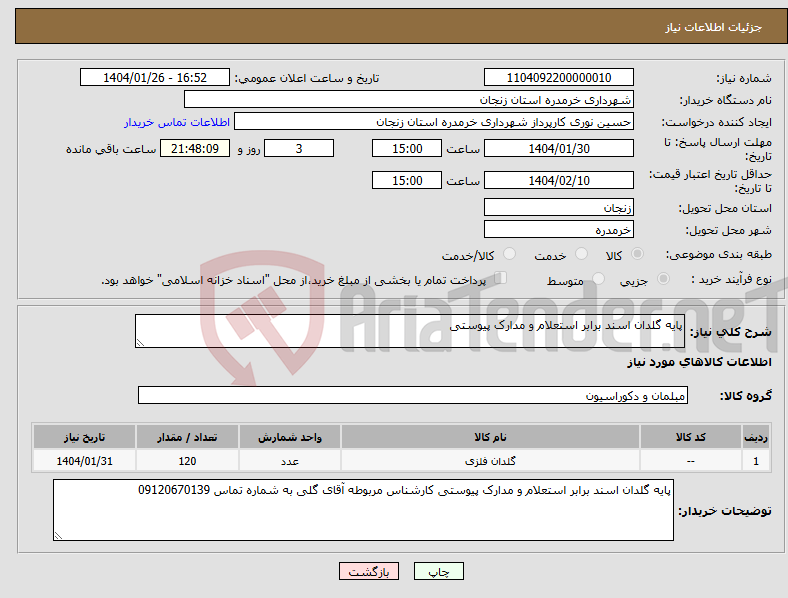Click the resize handle of description textarea
The image size is (788, 598).
[x=140, y=343]
